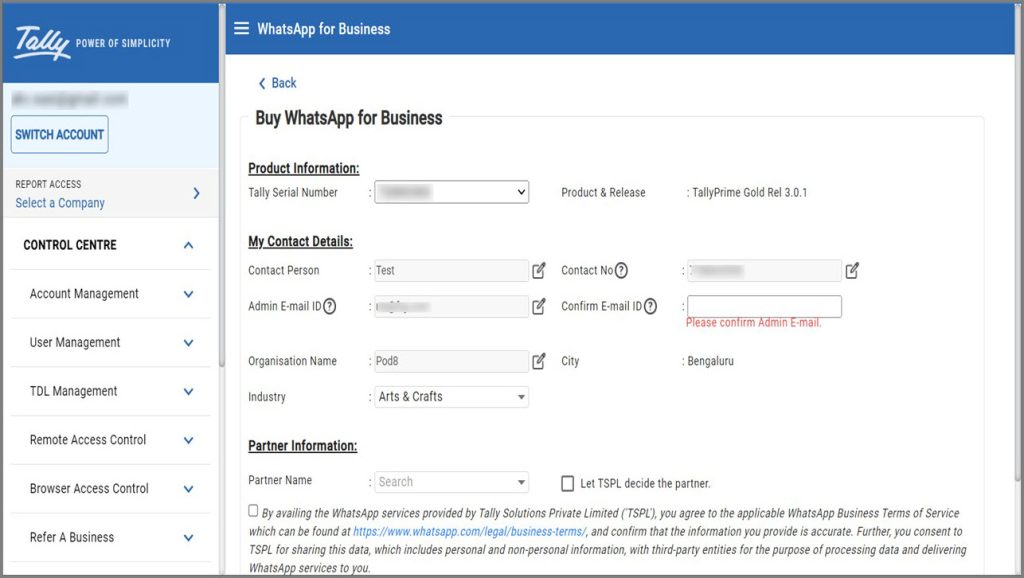Screen dimensions: 1024x578
Task: Click the Tally logo
Action: tap(42, 42)
